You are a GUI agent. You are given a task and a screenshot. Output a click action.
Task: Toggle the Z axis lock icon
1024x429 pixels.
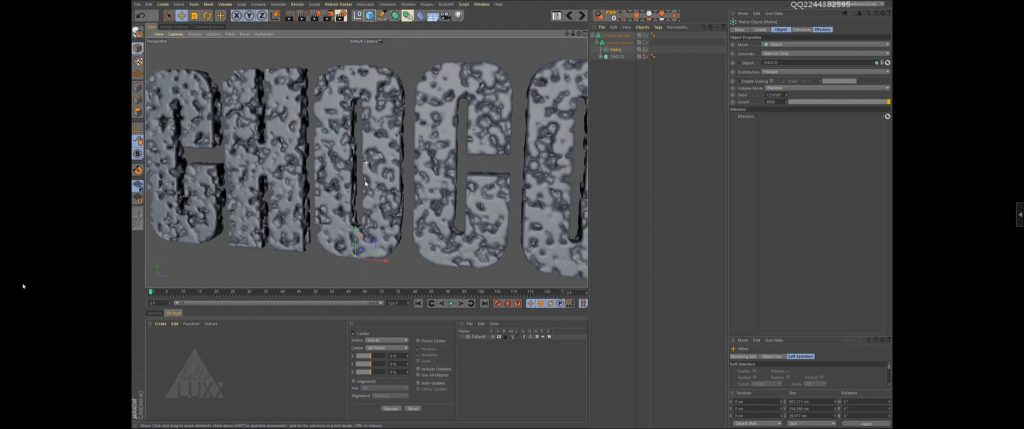click(260, 16)
